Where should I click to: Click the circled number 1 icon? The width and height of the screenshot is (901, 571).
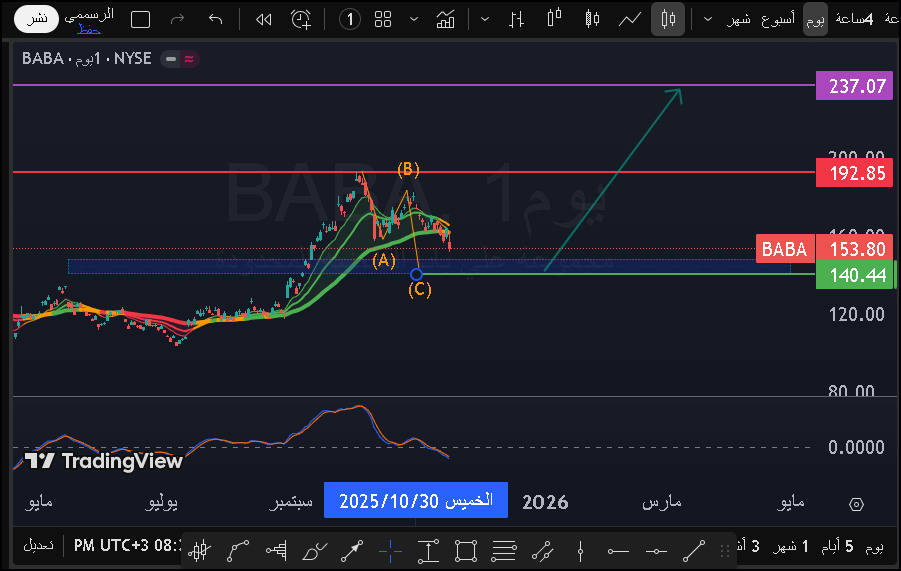point(349,20)
